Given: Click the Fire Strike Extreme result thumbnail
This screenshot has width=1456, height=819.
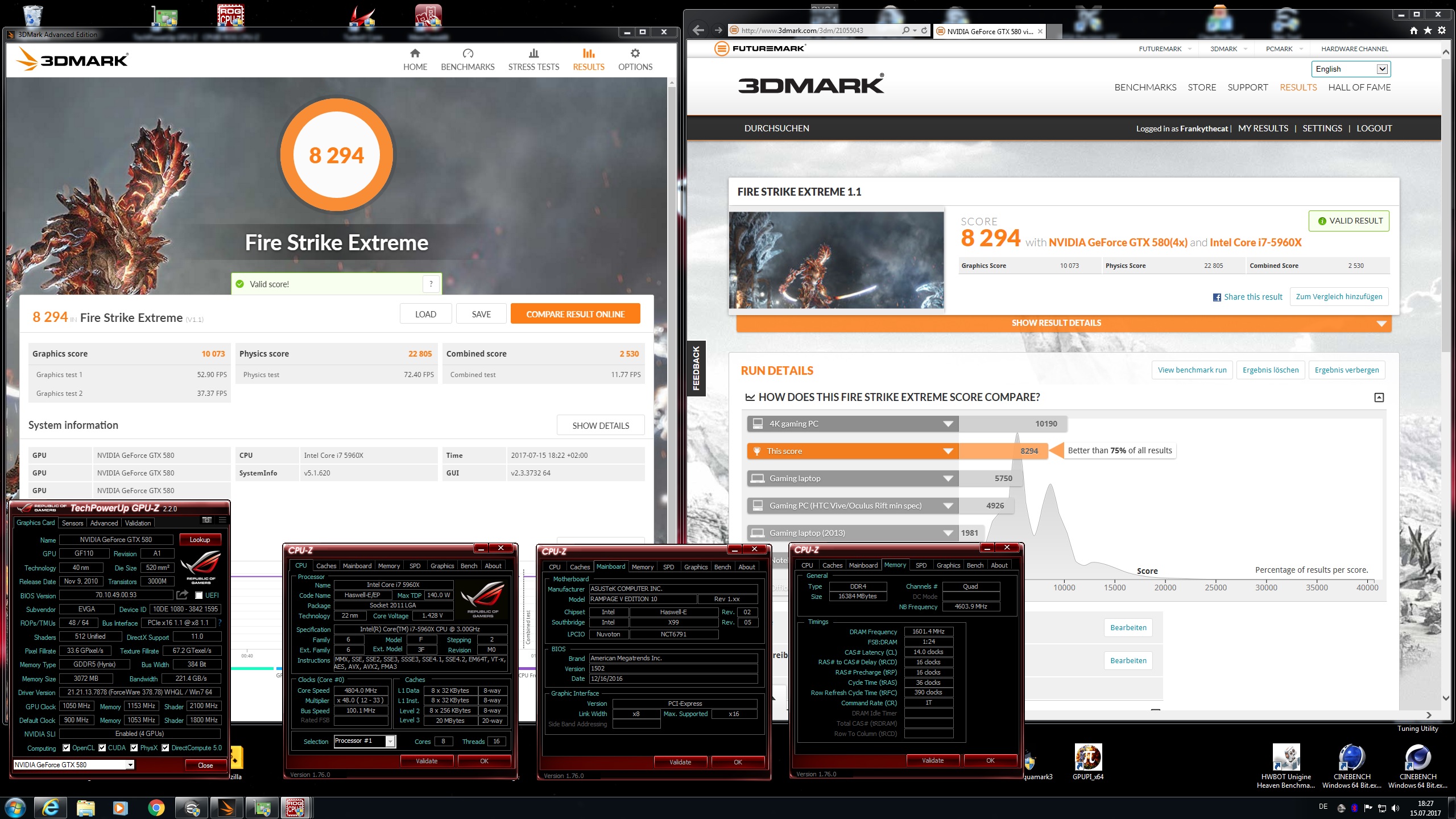Looking at the screenshot, I should [x=836, y=260].
